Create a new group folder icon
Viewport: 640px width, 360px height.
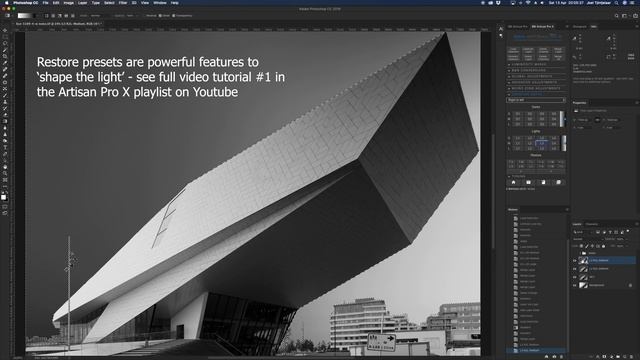tap(618, 356)
